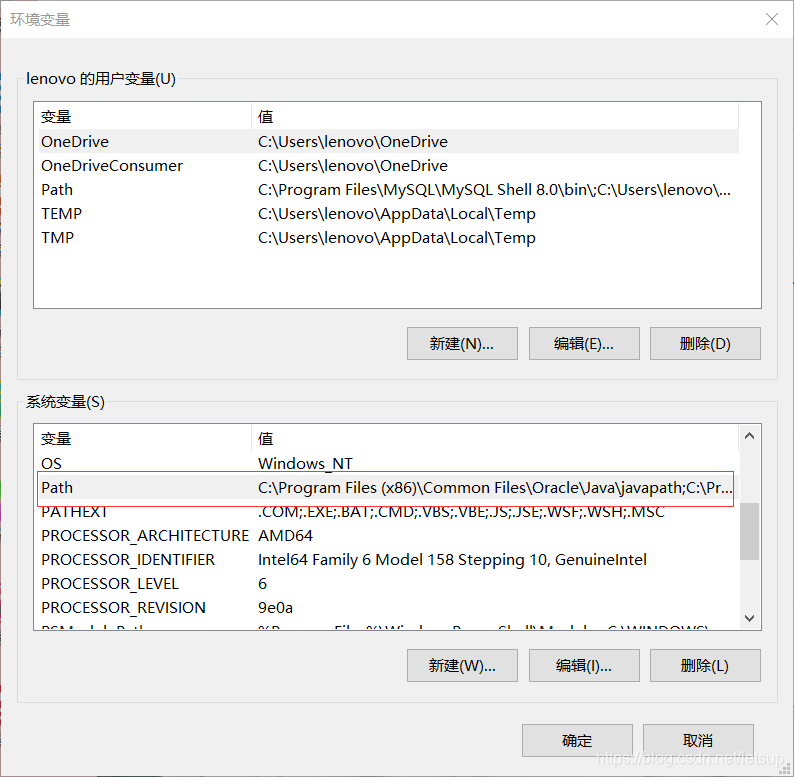The image size is (794, 777).
Task: Close the 环境变量 dialog
Action: coord(772,19)
